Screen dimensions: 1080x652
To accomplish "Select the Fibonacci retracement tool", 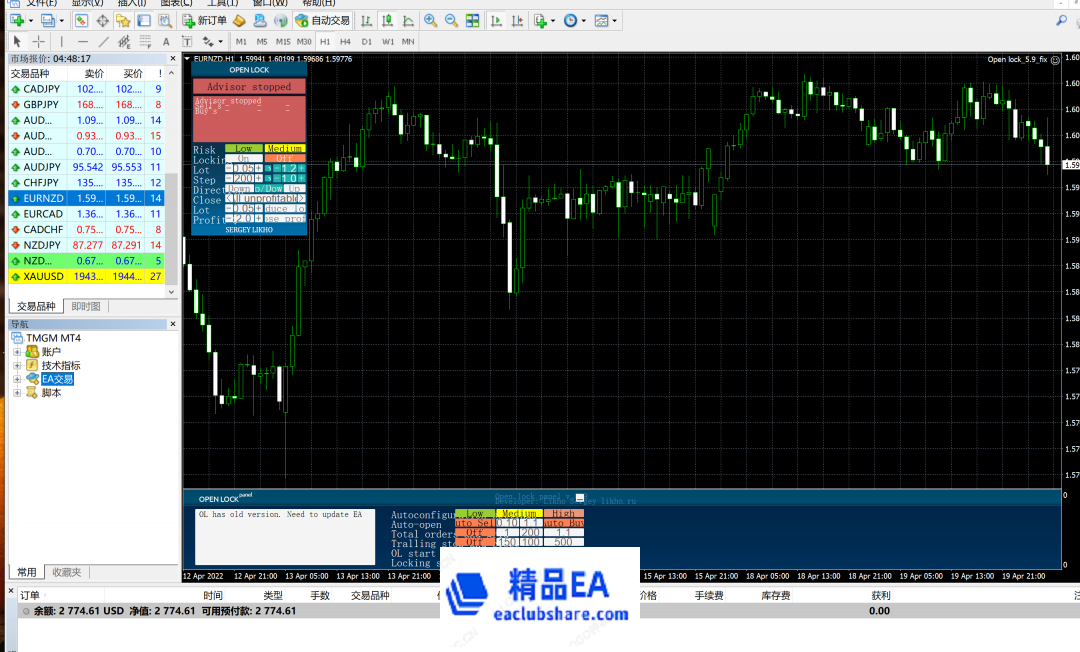I will pyautogui.click(x=123, y=41).
